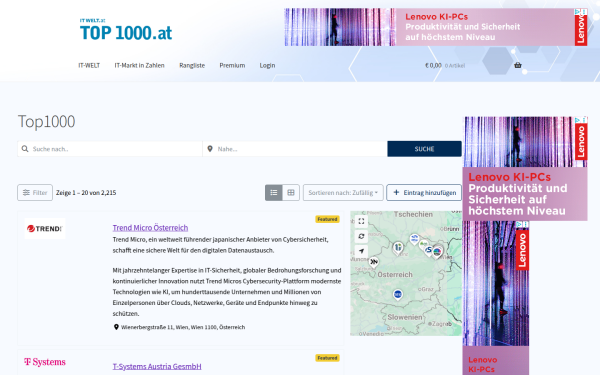
Task: Click the Wienerbergstraße 11 address text
Action: (183, 327)
